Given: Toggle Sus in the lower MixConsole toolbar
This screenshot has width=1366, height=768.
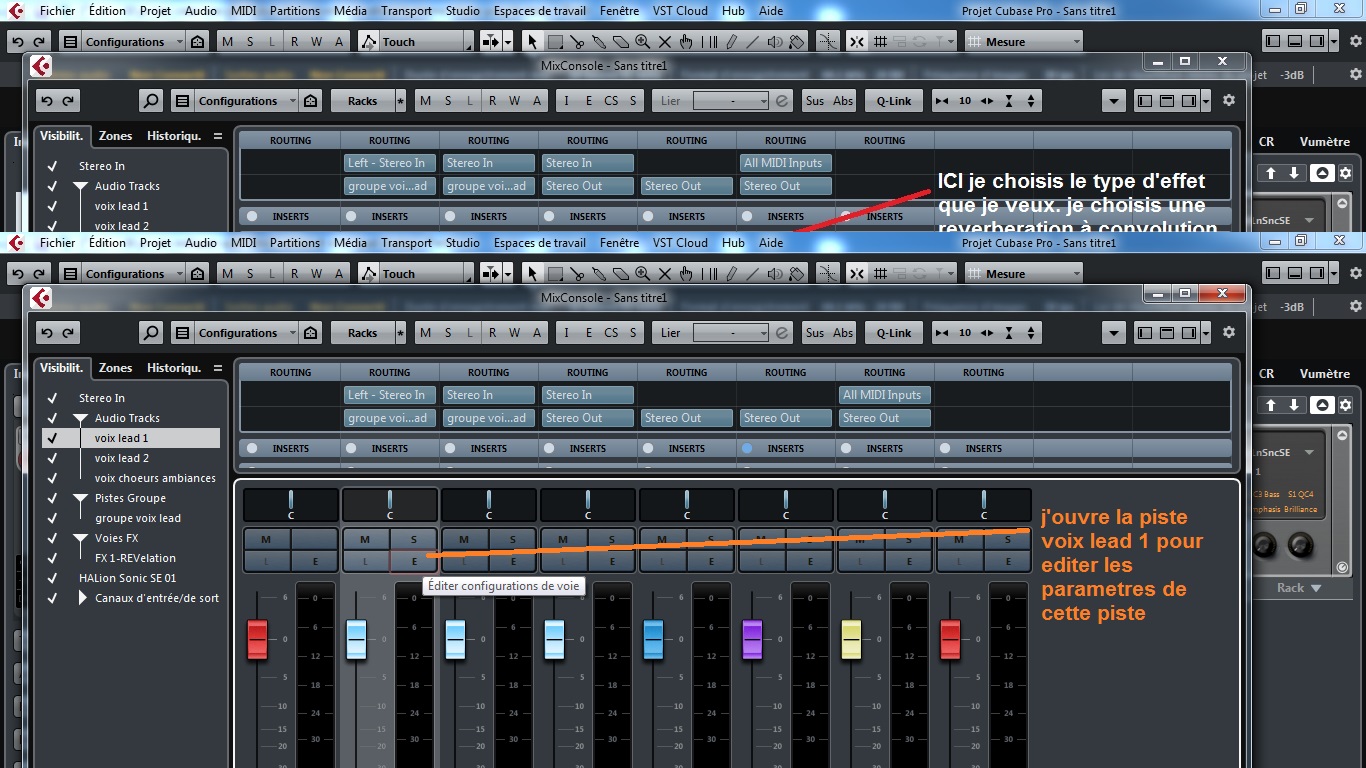Looking at the screenshot, I should coord(815,333).
